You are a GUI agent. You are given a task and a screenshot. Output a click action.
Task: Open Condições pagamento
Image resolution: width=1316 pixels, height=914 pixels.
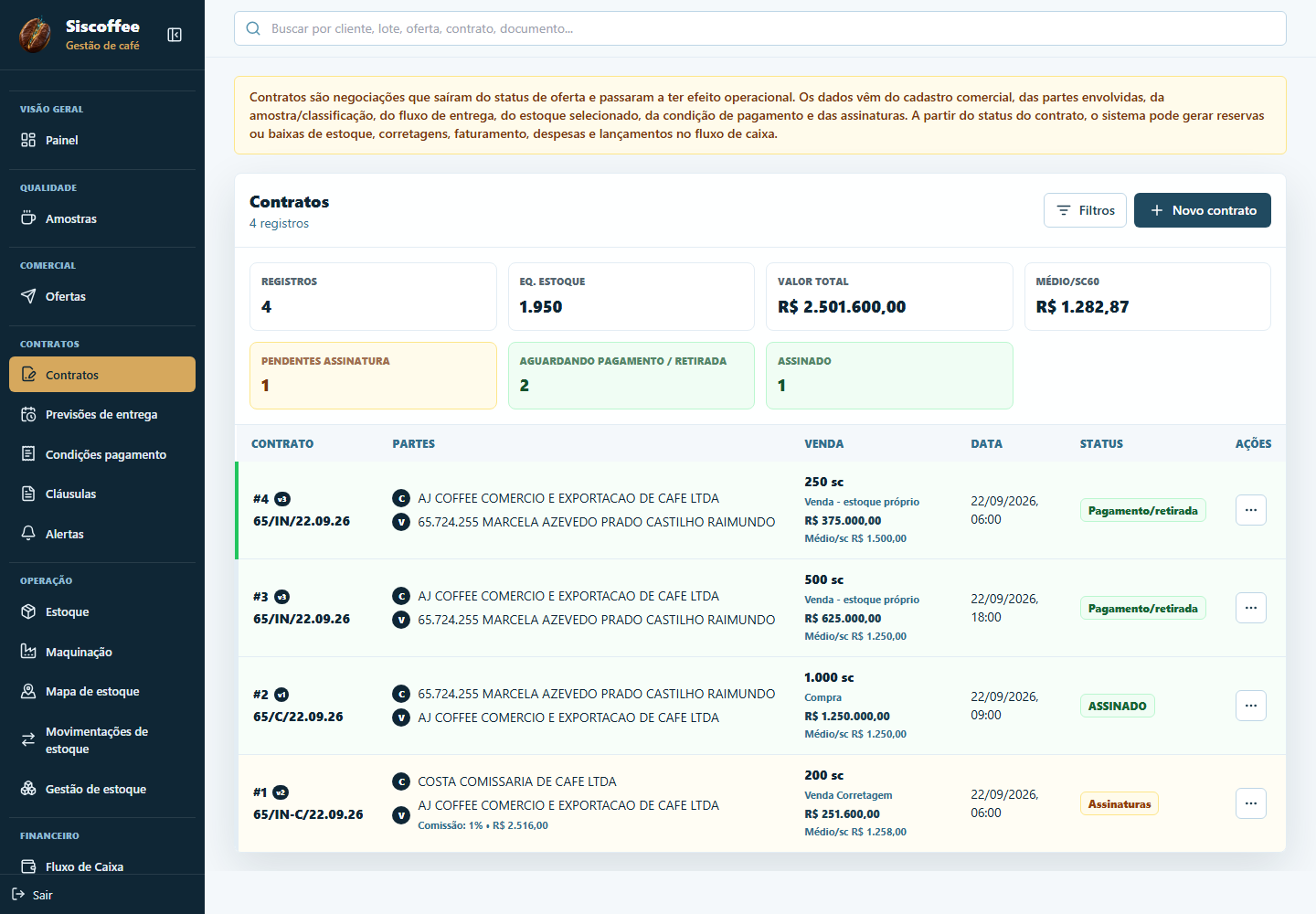click(x=102, y=454)
